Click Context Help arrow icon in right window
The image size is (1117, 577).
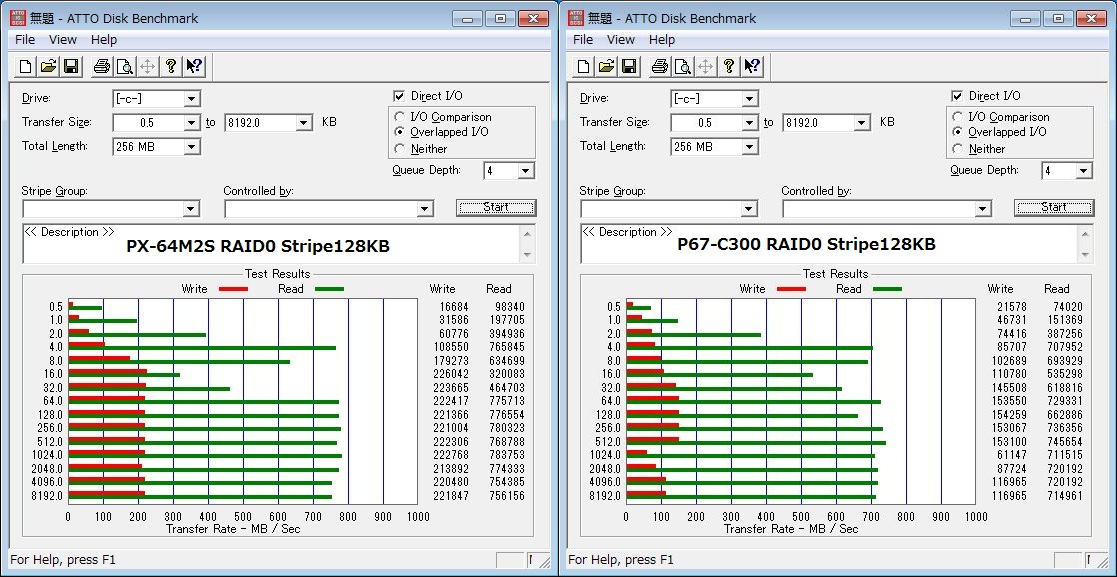tap(752, 67)
